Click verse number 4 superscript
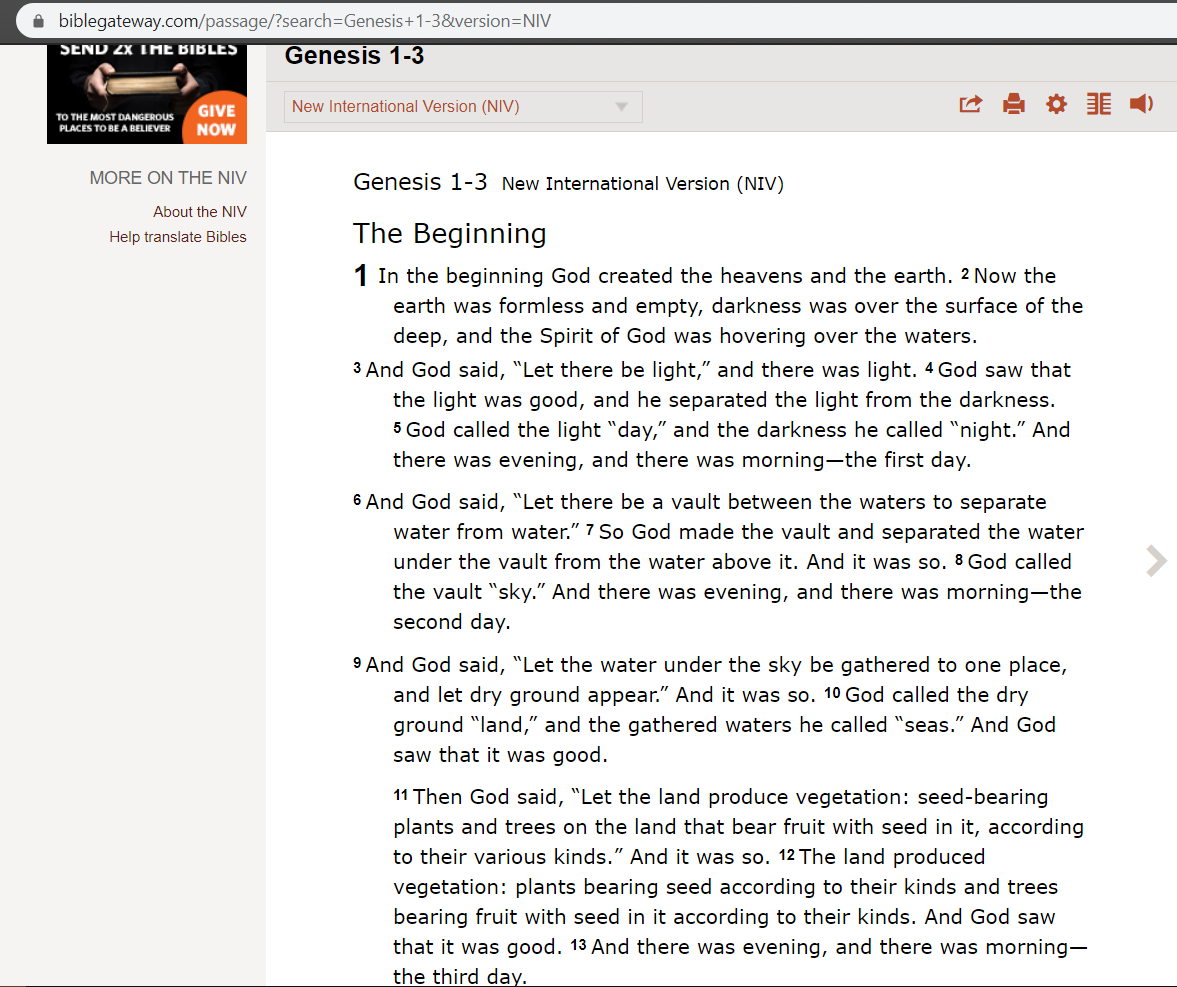The width and height of the screenshot is (1177, 987). tap(929, 368)
